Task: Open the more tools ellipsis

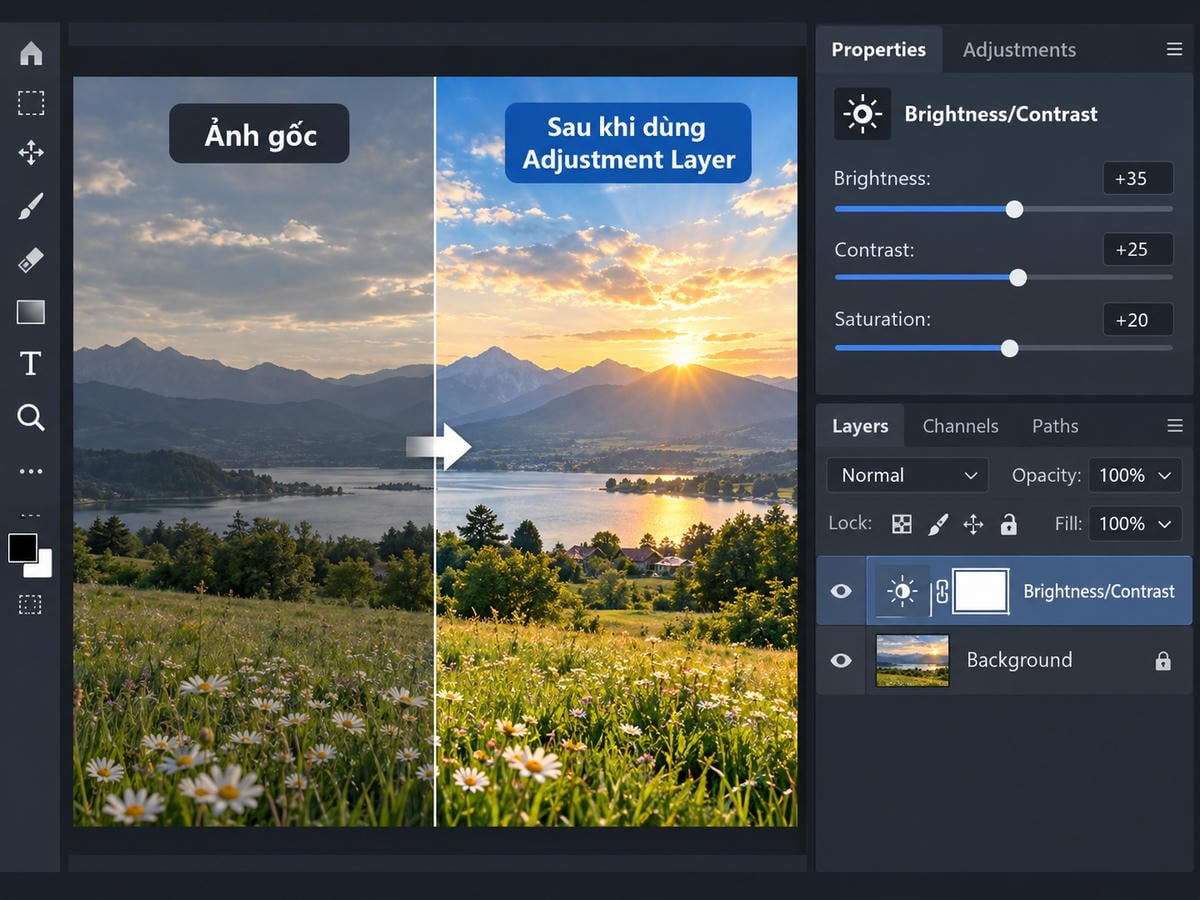Action: coord(31,471)
